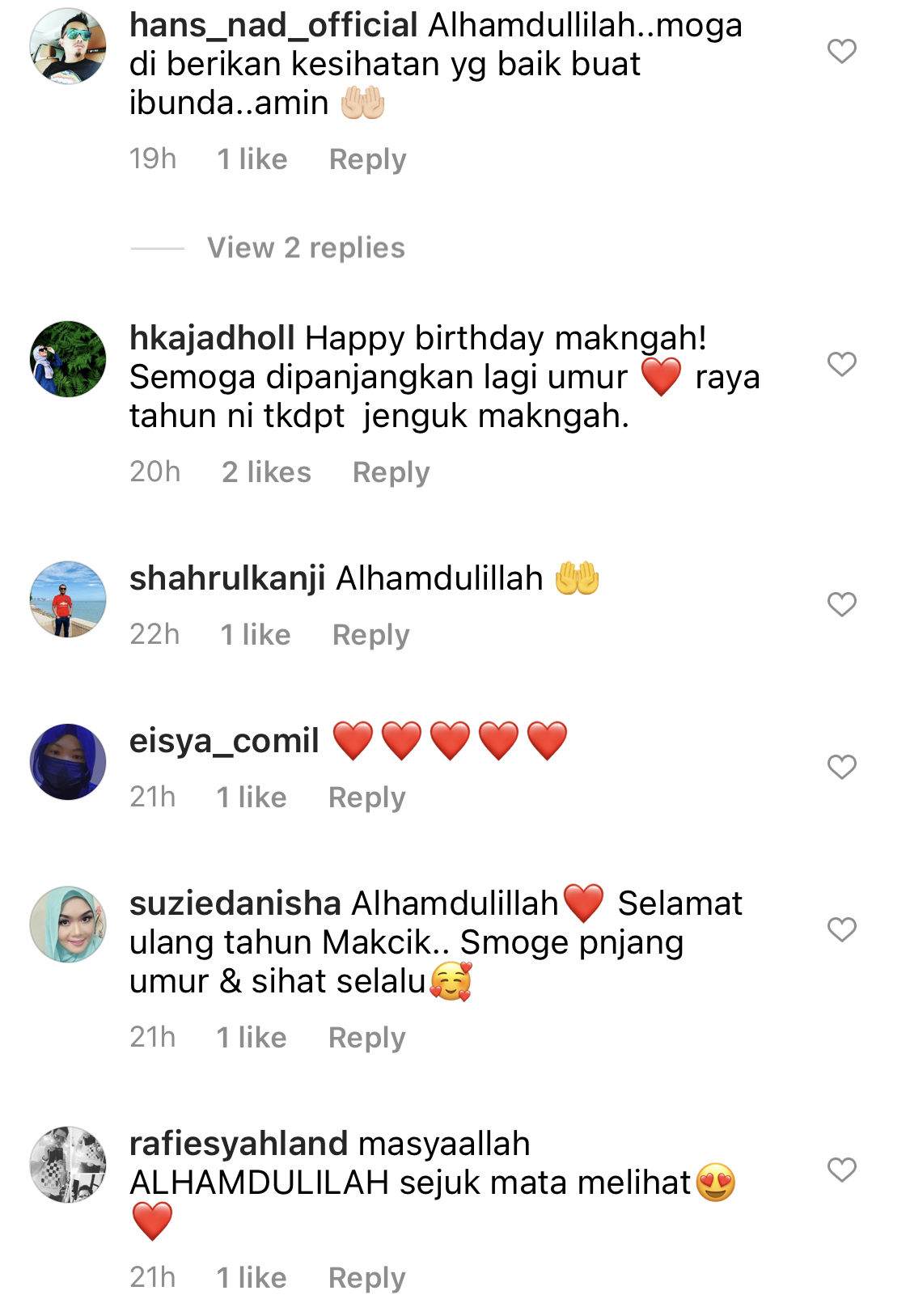Open eisya_comil's profile picture

68,762
